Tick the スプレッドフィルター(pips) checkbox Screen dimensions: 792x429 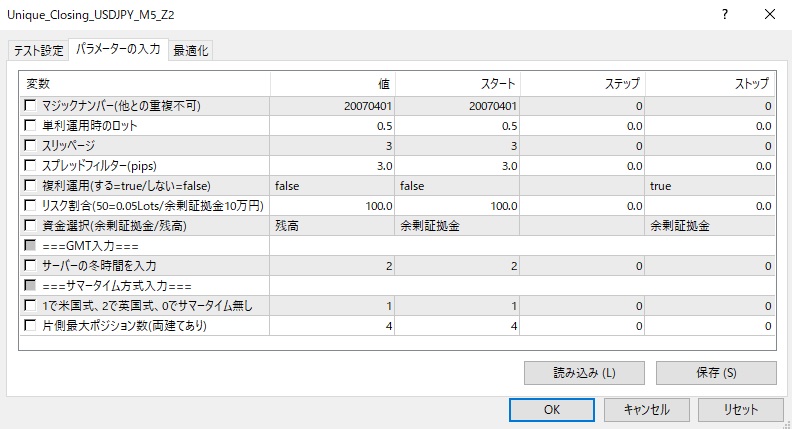point(30,166)
